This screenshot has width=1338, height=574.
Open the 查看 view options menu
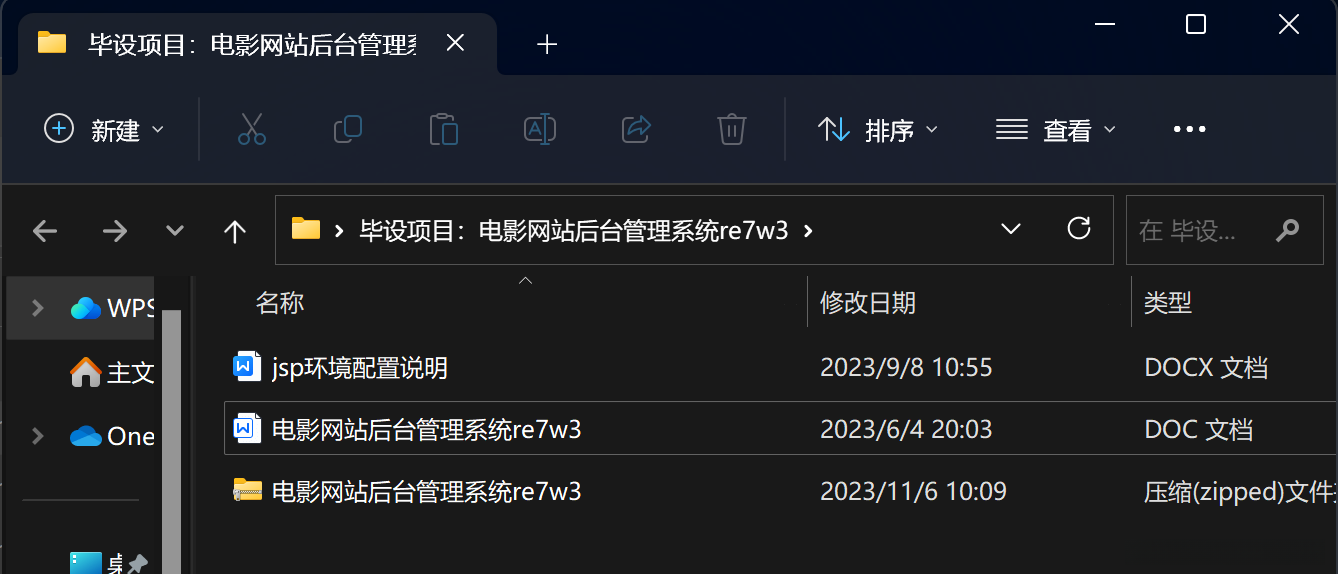click(1055, 130)
